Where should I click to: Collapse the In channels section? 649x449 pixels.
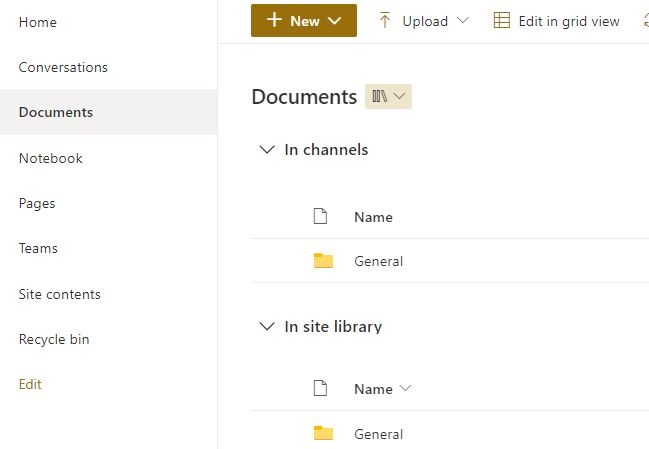267,149
